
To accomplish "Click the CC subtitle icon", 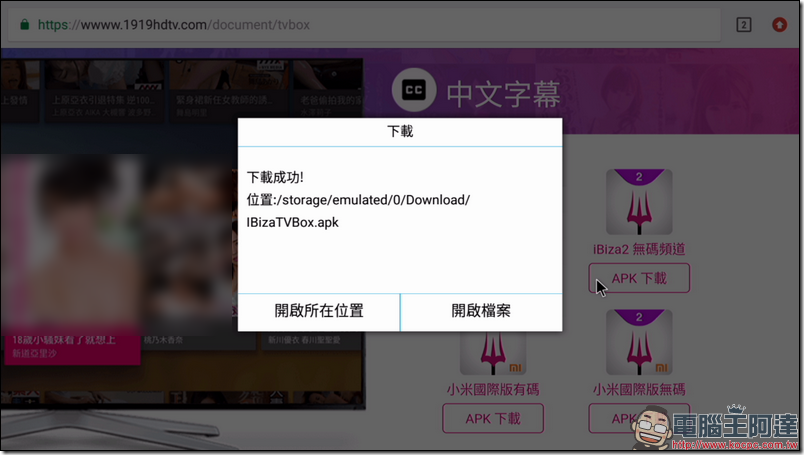I will click(412, 92).
